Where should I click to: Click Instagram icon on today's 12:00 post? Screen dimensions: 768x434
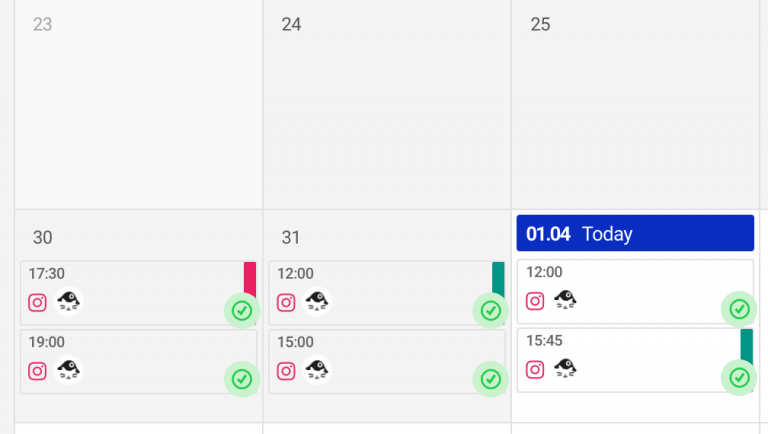(x=535, y=301)
